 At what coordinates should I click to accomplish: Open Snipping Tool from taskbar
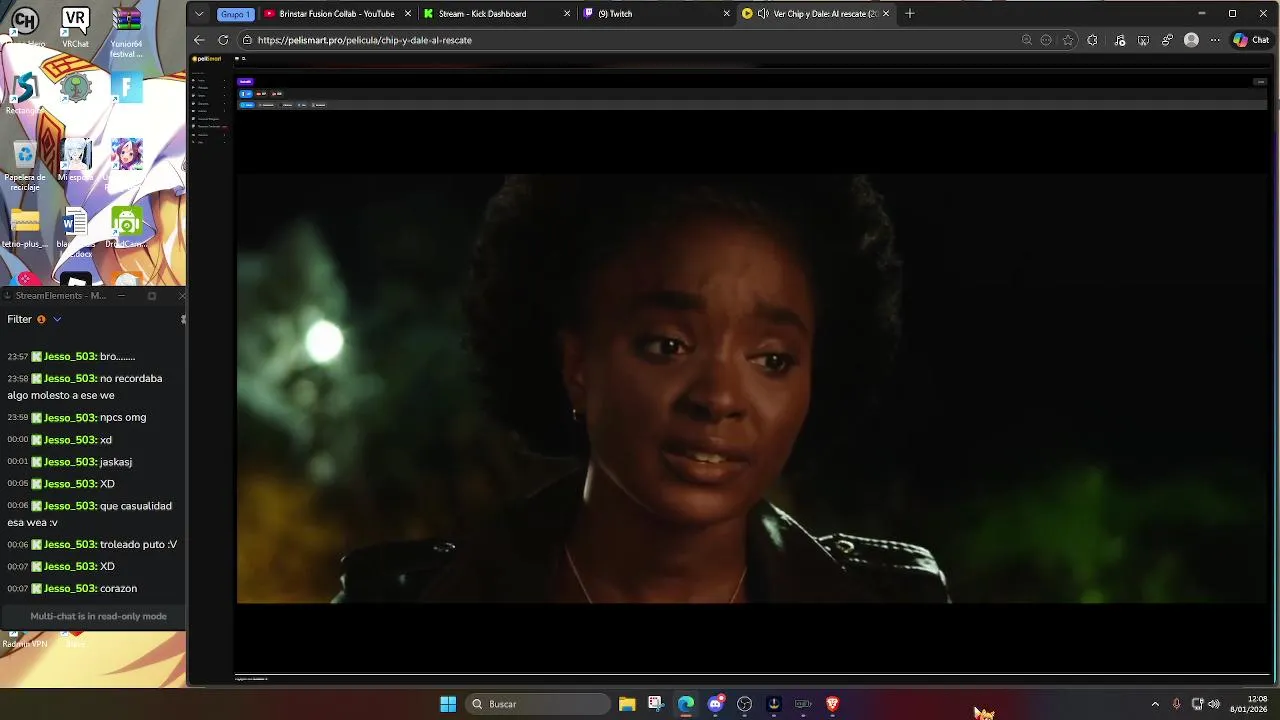click(x=655, y=704)
